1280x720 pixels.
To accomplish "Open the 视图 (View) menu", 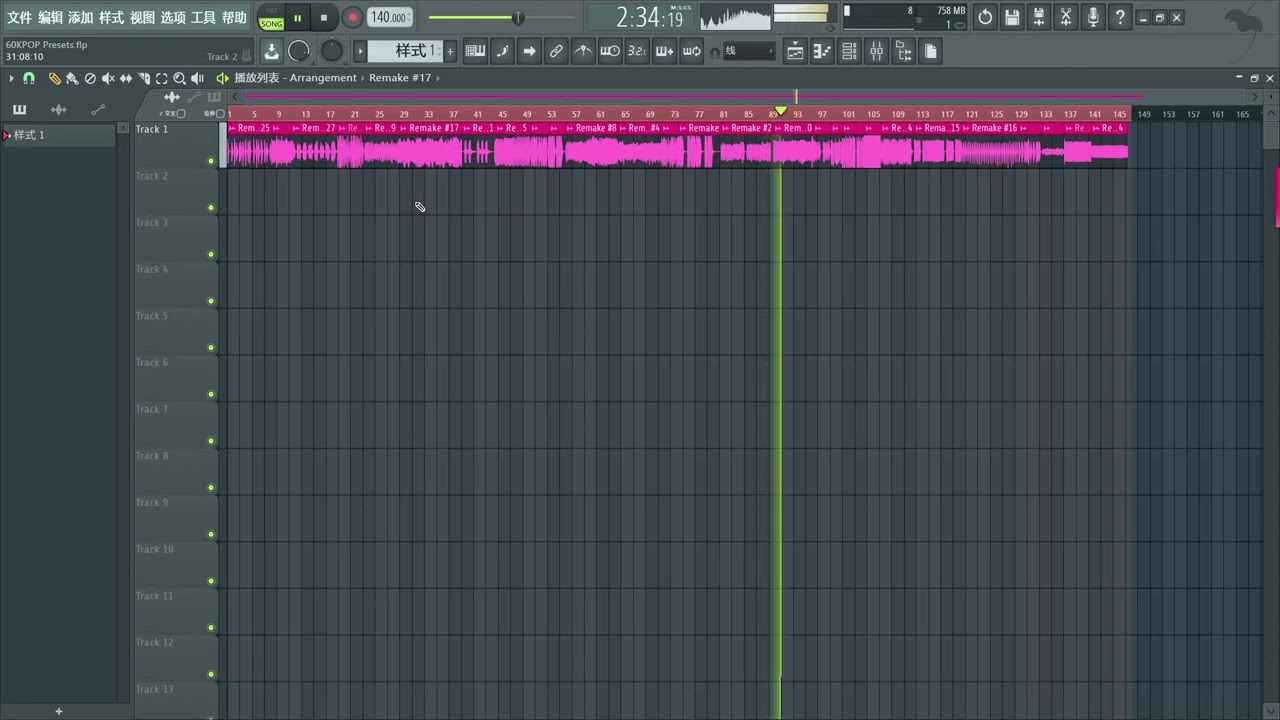I will [x=142, y=17].
